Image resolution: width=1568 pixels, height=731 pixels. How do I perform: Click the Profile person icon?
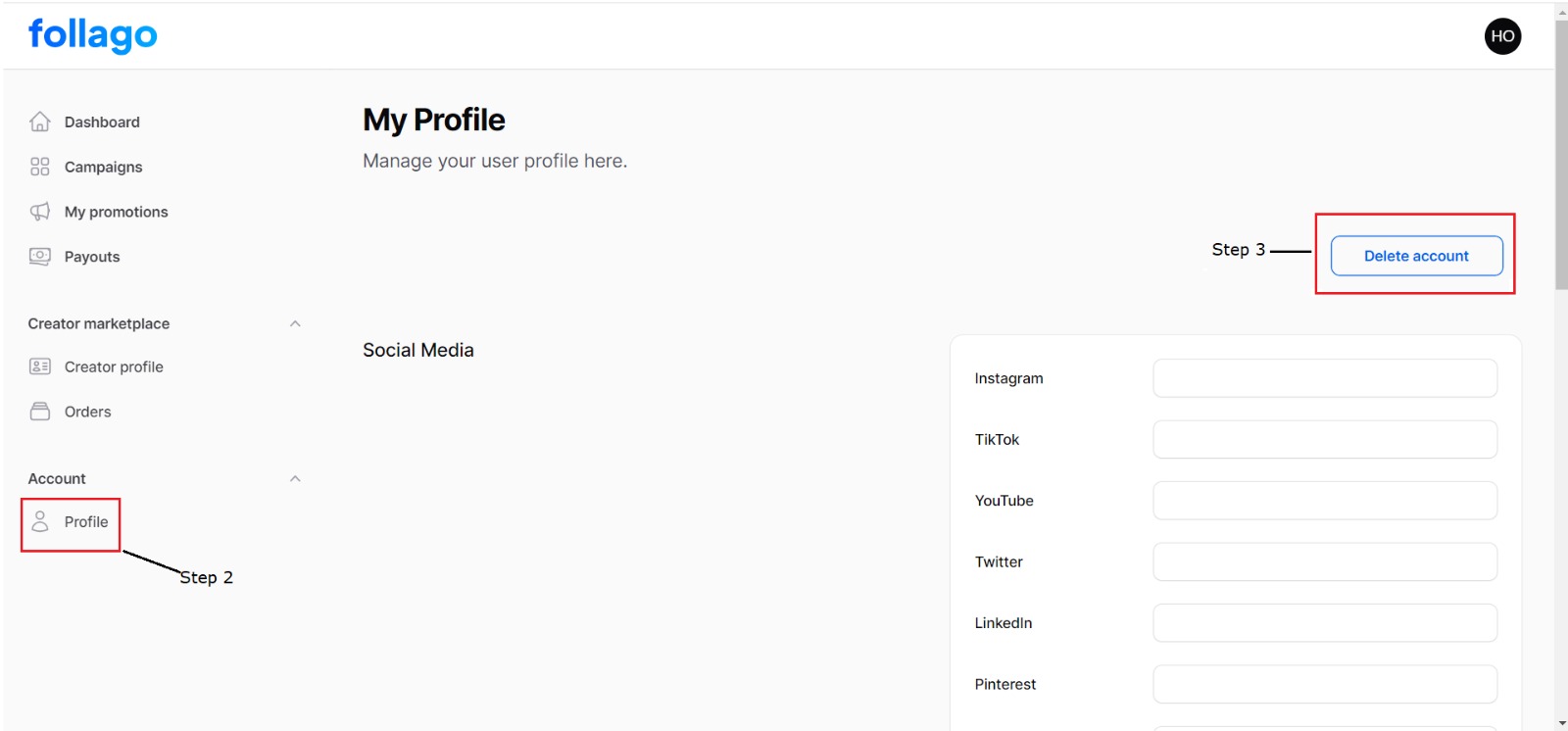39,521
